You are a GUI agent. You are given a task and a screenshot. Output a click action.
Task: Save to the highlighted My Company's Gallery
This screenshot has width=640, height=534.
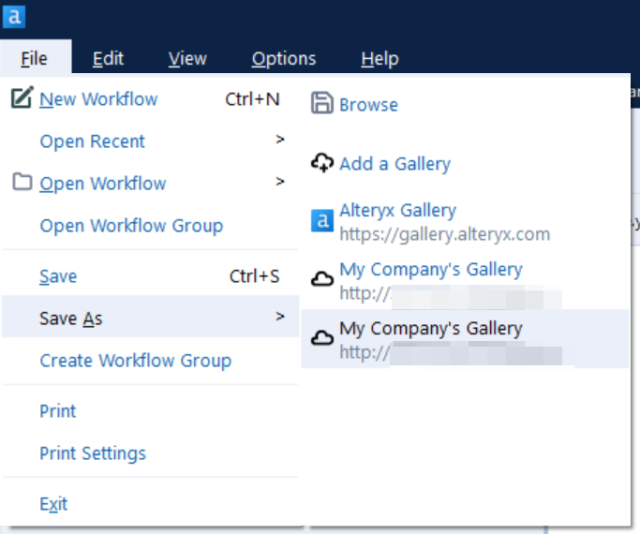(x=465, y=339)
